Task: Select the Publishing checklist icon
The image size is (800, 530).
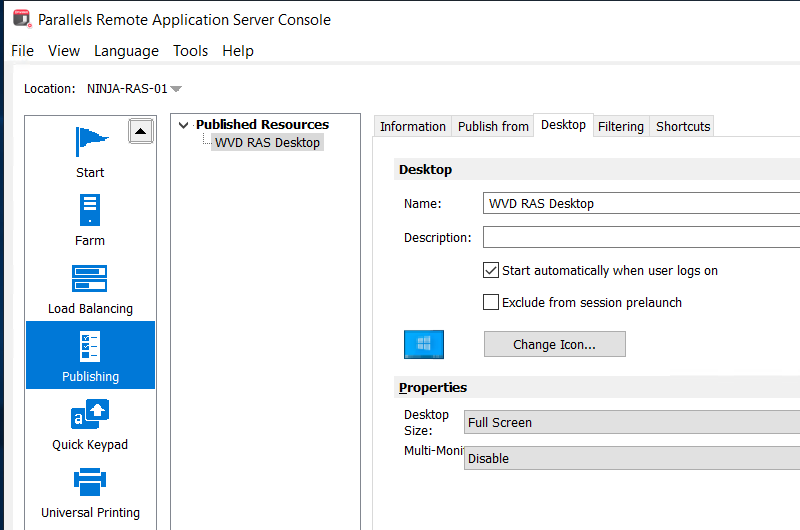Action: tap(90, 346)
